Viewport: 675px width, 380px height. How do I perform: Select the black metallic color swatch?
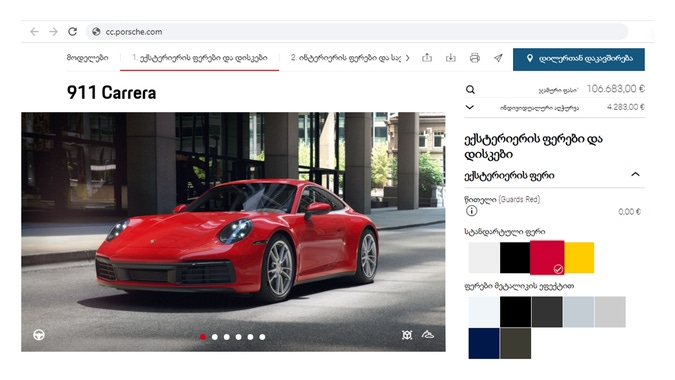tap(515, 312)
